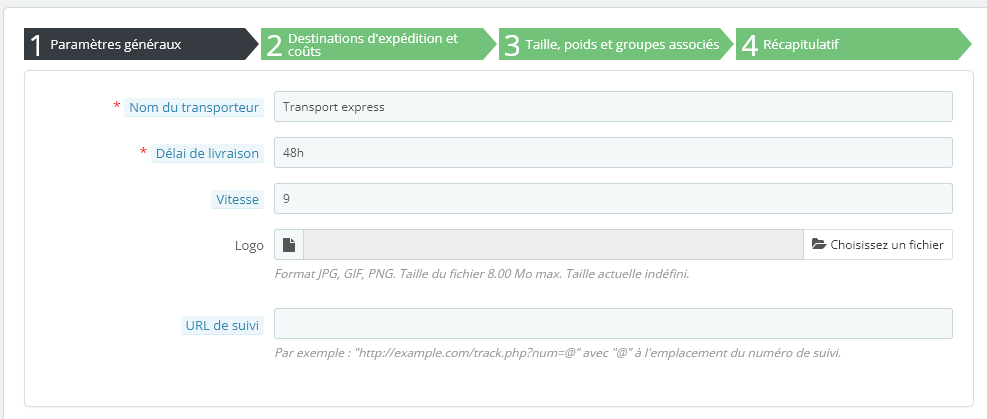This screenshot has width=987, height=419.
Task: Click the Délai de livraison label
Action: tap(207, 153)
